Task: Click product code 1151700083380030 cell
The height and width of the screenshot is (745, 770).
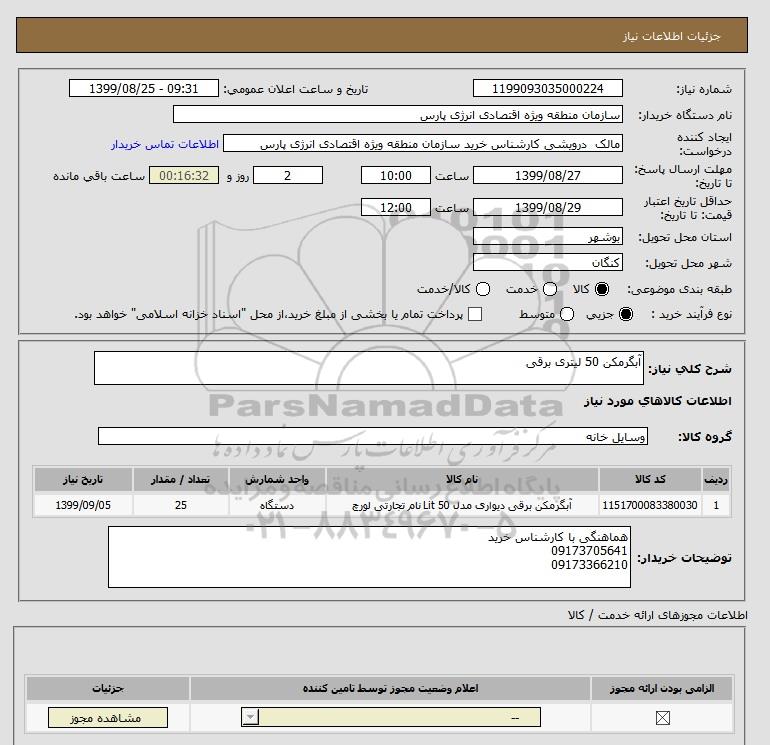Action: point(650,505)
